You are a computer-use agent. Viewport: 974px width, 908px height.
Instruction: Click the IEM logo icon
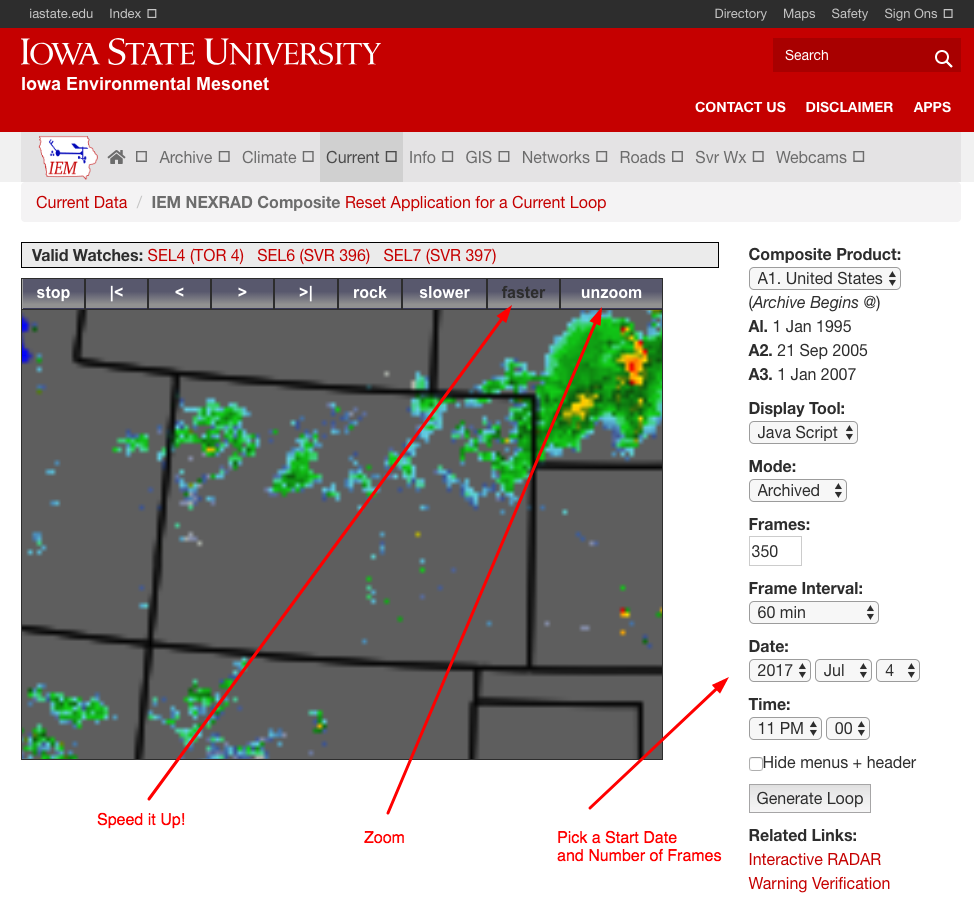point(68,158)
